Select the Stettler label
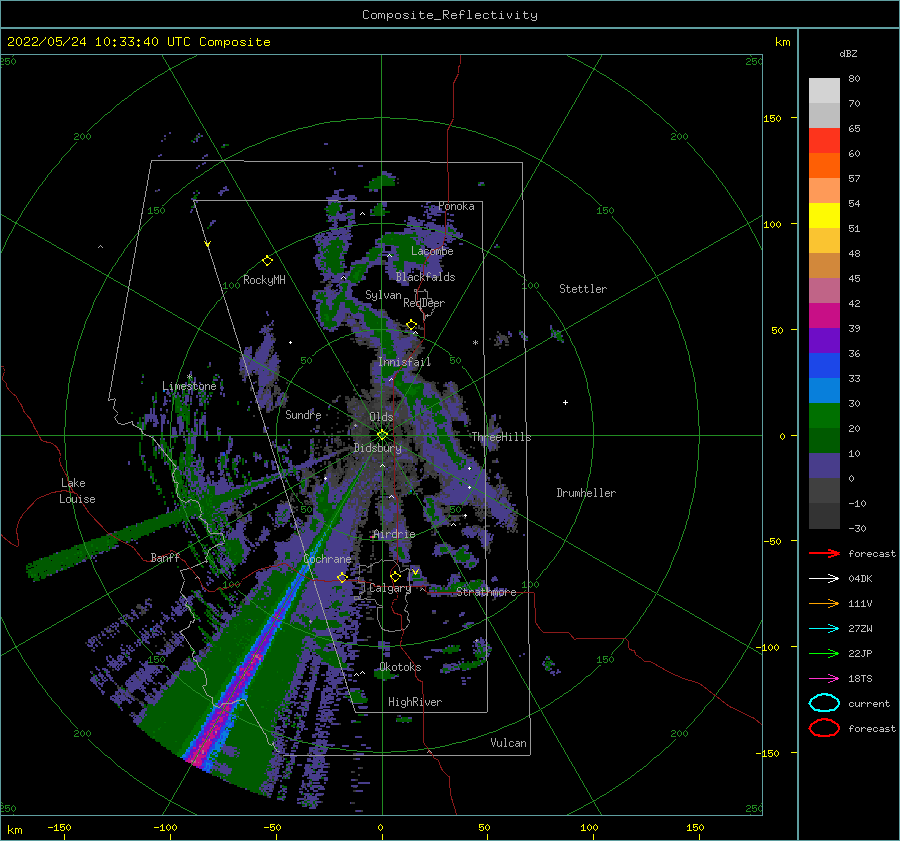Viewport: 900px width, 841px height. tap(583, 289)
